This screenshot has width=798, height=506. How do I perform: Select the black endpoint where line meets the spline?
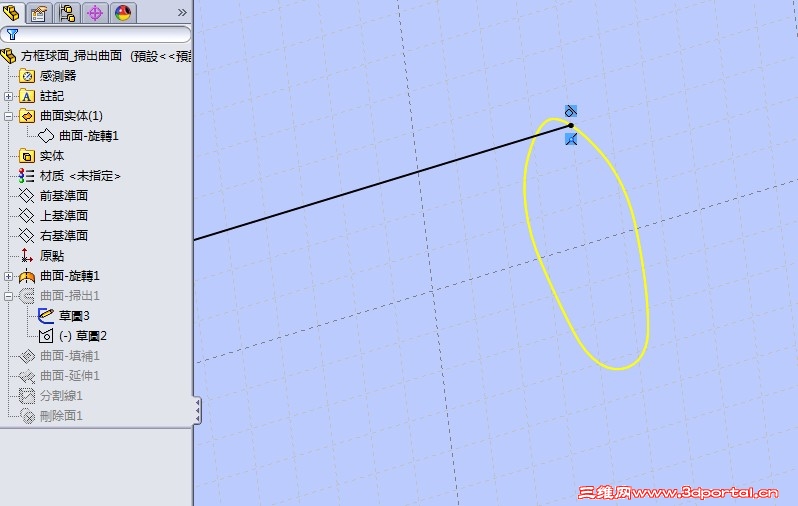coord(571,125)
